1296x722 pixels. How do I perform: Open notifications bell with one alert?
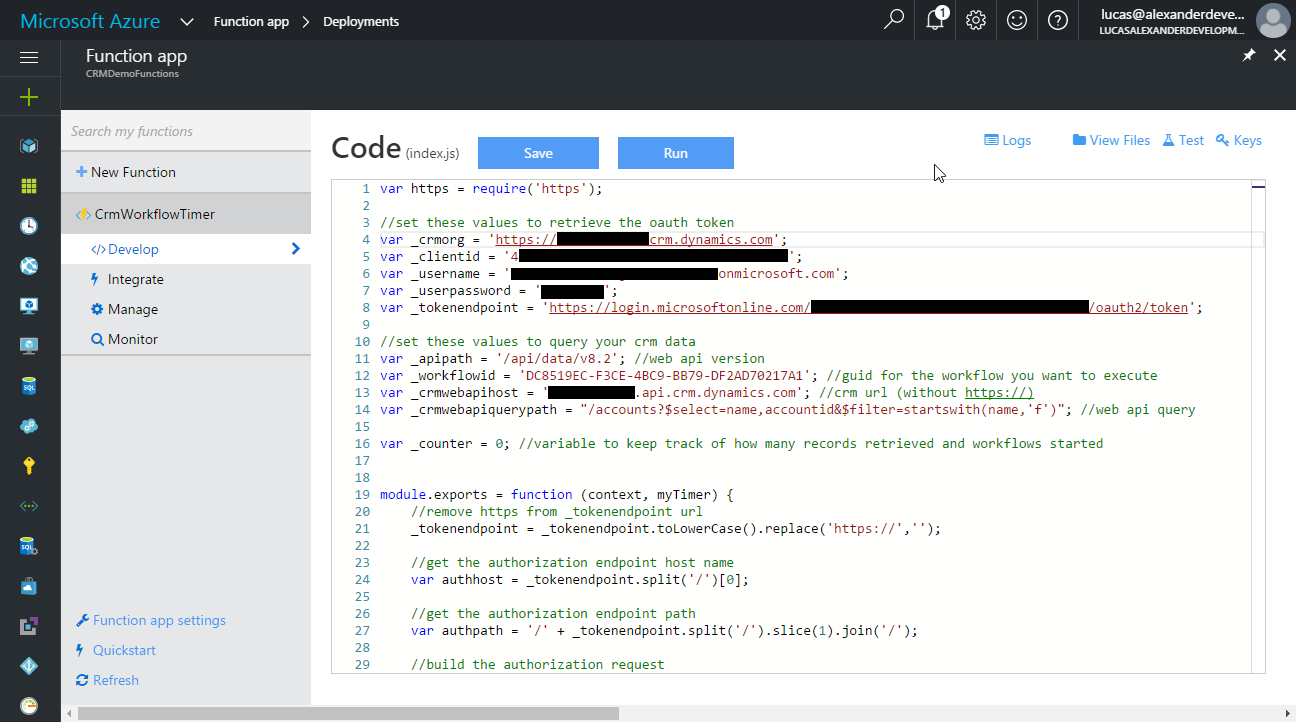point(936,20)
